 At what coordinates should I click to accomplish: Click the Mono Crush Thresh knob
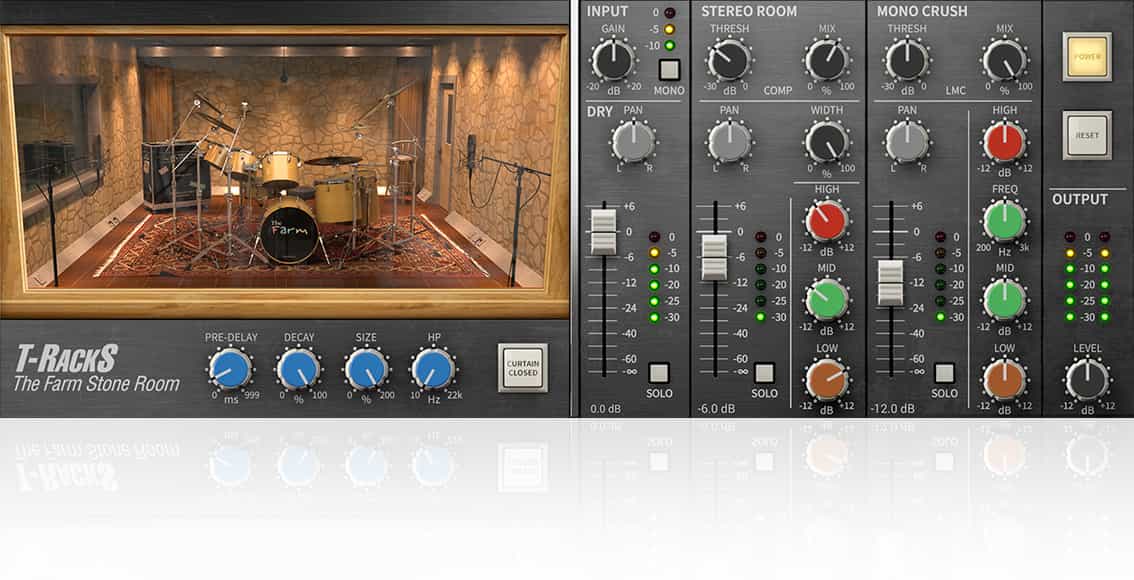click(x=907, y=61)
